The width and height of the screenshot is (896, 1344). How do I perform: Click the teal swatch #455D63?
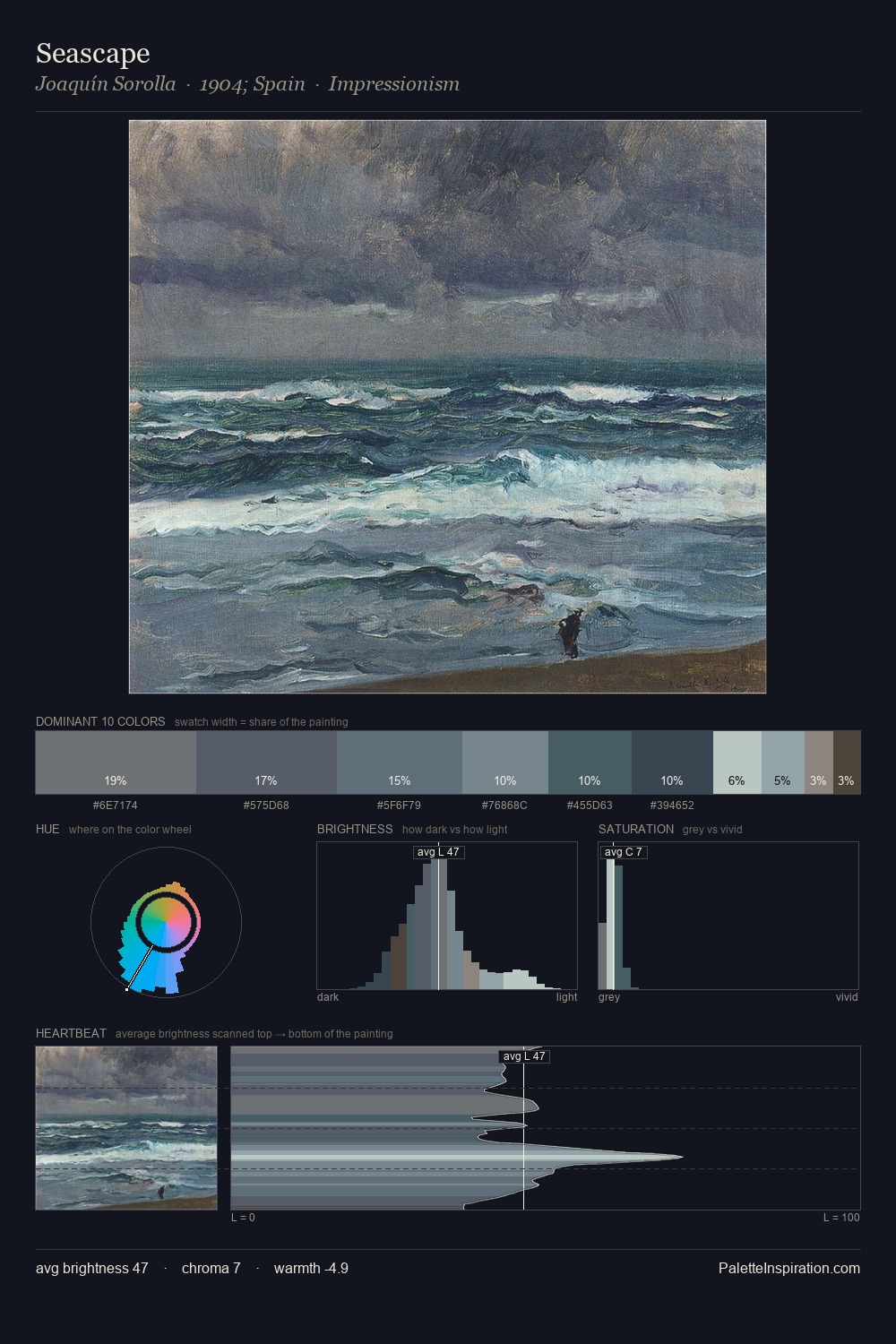click(590, 762)
